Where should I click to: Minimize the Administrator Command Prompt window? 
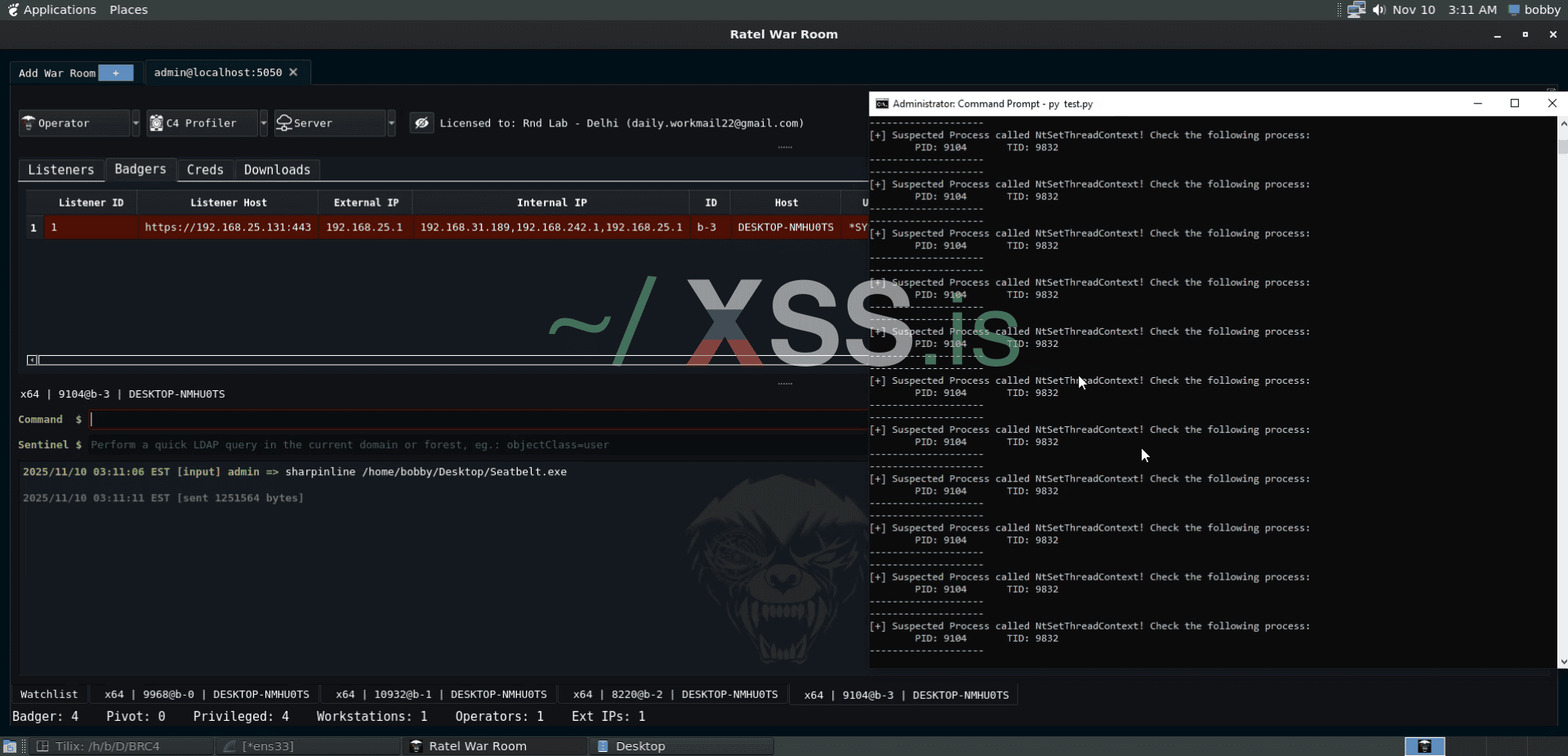point(1477,103)
